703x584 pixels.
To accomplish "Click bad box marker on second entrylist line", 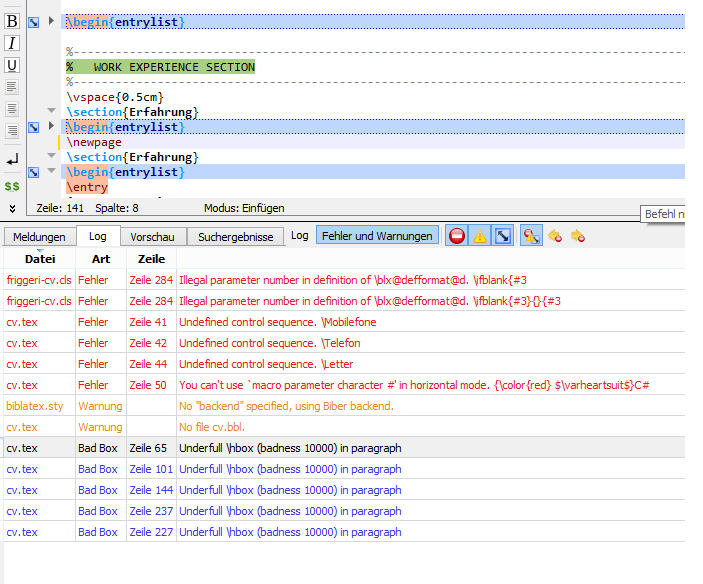I will click(34, 128).
